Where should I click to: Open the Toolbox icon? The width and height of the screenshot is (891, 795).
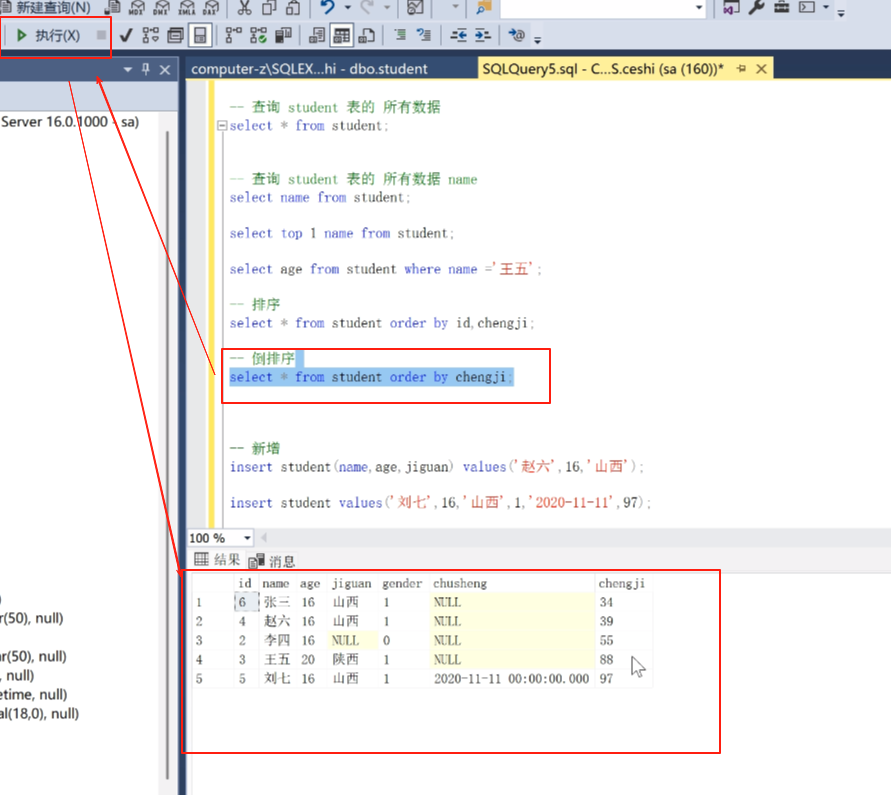(x=782, y=7)
